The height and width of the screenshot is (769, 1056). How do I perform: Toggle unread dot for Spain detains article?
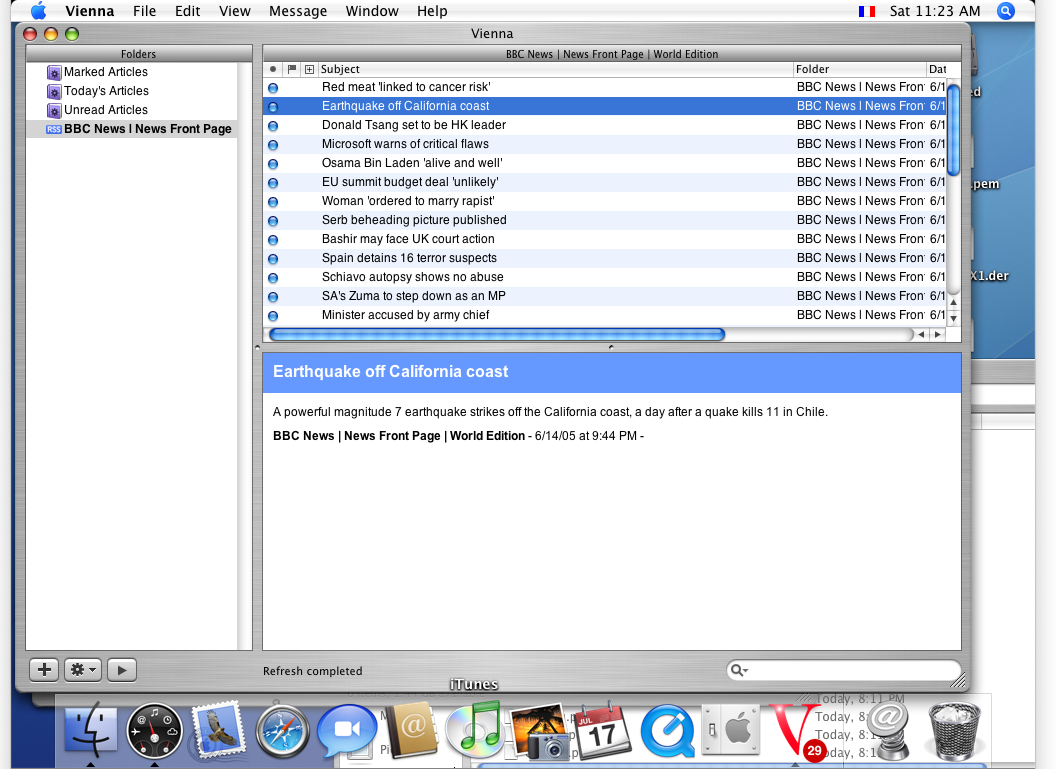pyautogui.click(x=273, y=259)
